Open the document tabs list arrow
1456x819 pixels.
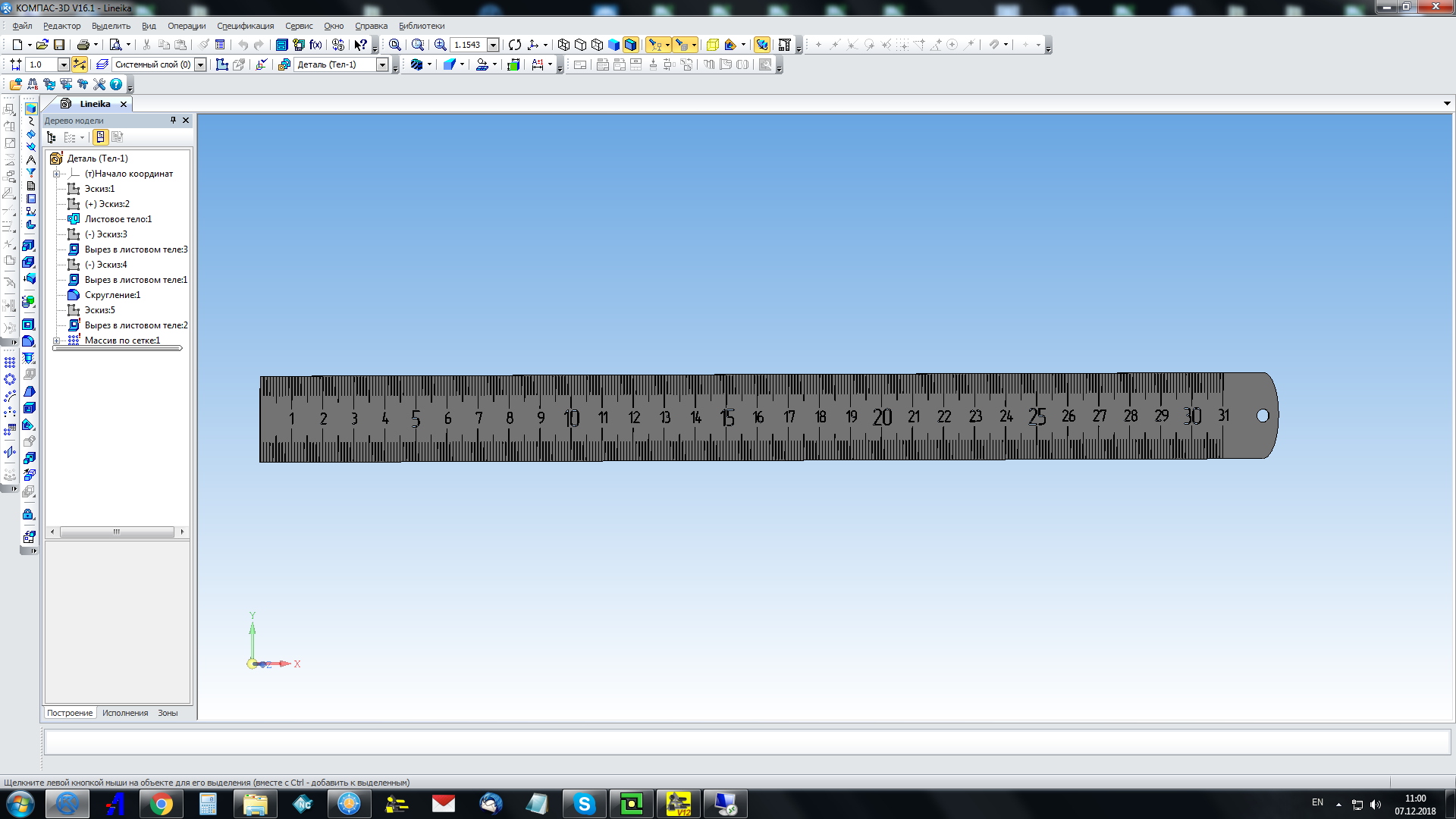[1447, 104]
